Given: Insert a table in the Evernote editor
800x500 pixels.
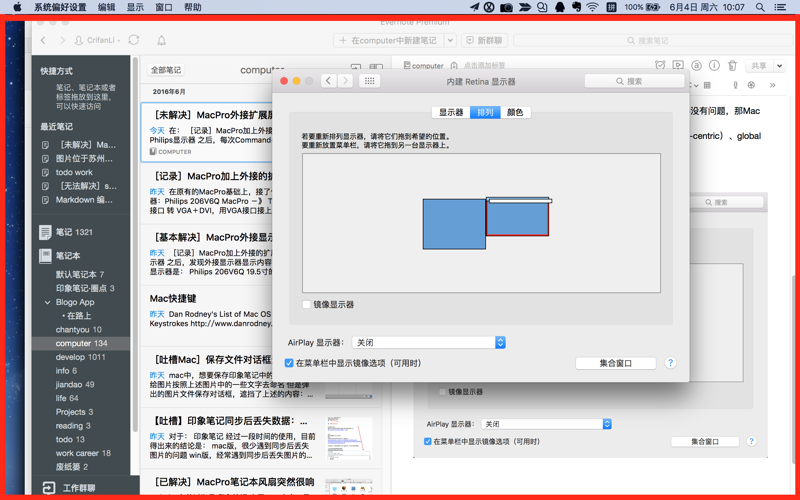Looking at the screenshot, I should tap(707, 85).
